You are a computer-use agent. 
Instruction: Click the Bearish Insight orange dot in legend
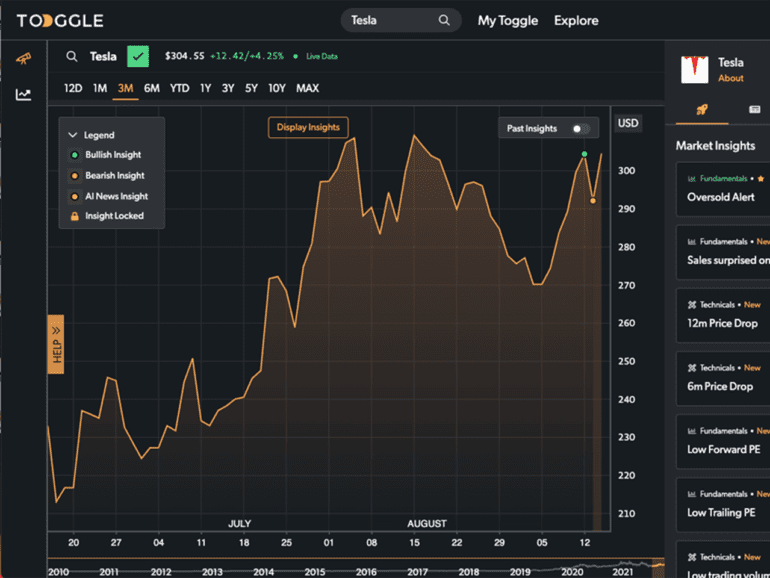pos(75,176)
